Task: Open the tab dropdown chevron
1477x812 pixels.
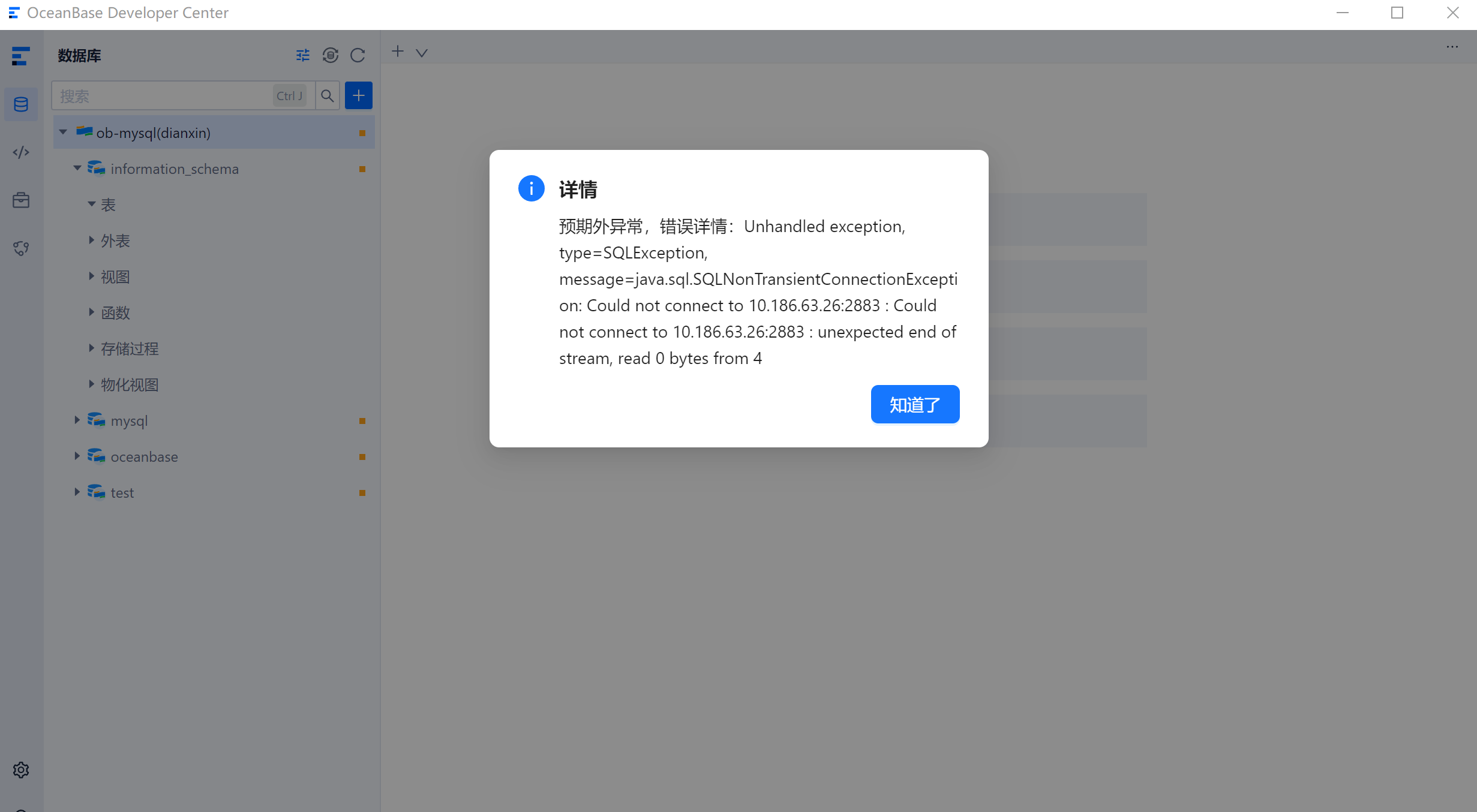Action: coord(422,53)
